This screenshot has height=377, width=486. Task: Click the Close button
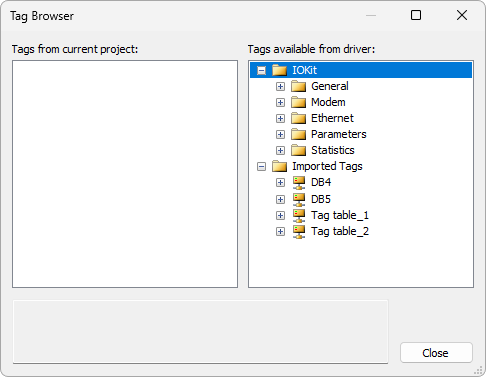(436, 352)
